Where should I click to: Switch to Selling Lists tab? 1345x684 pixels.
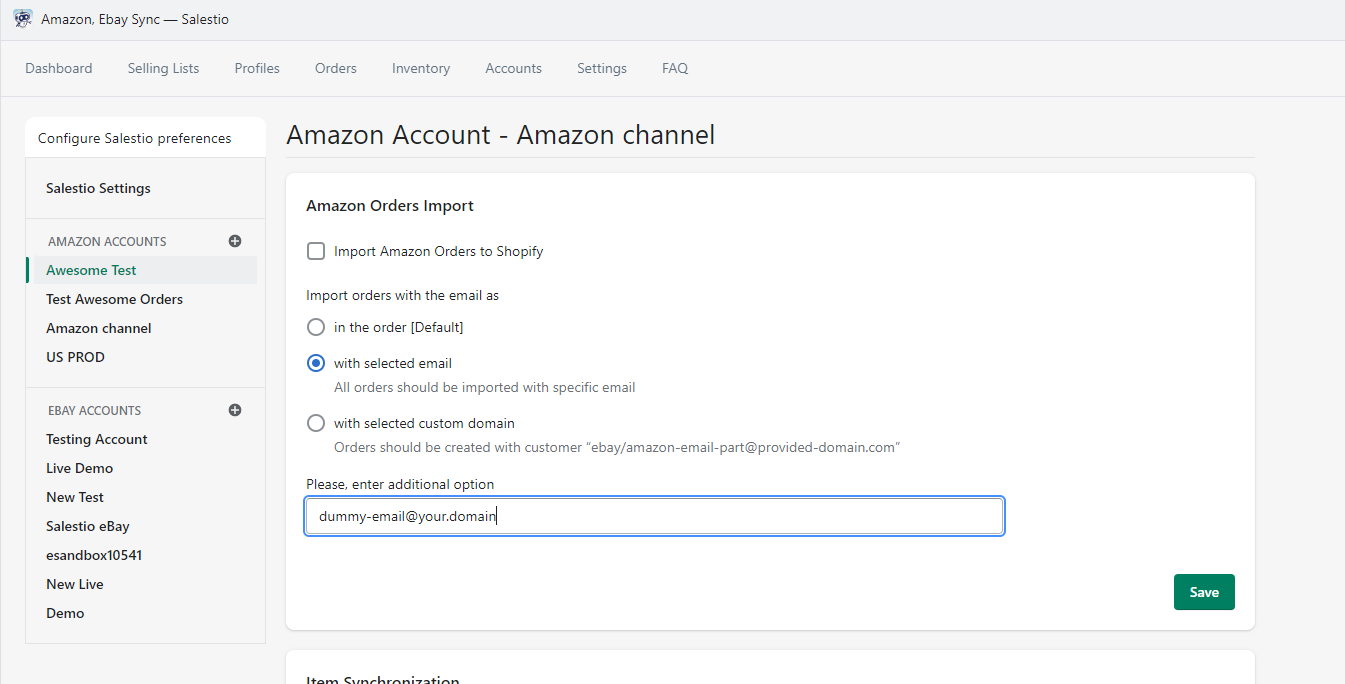163,68
